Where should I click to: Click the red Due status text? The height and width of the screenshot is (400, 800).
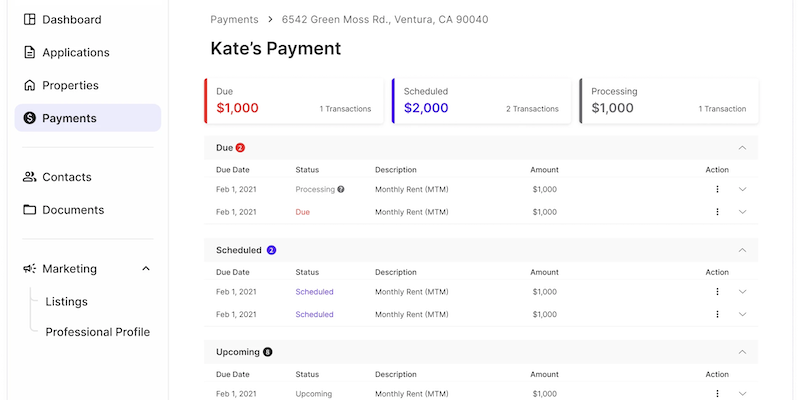coord(303,212)
